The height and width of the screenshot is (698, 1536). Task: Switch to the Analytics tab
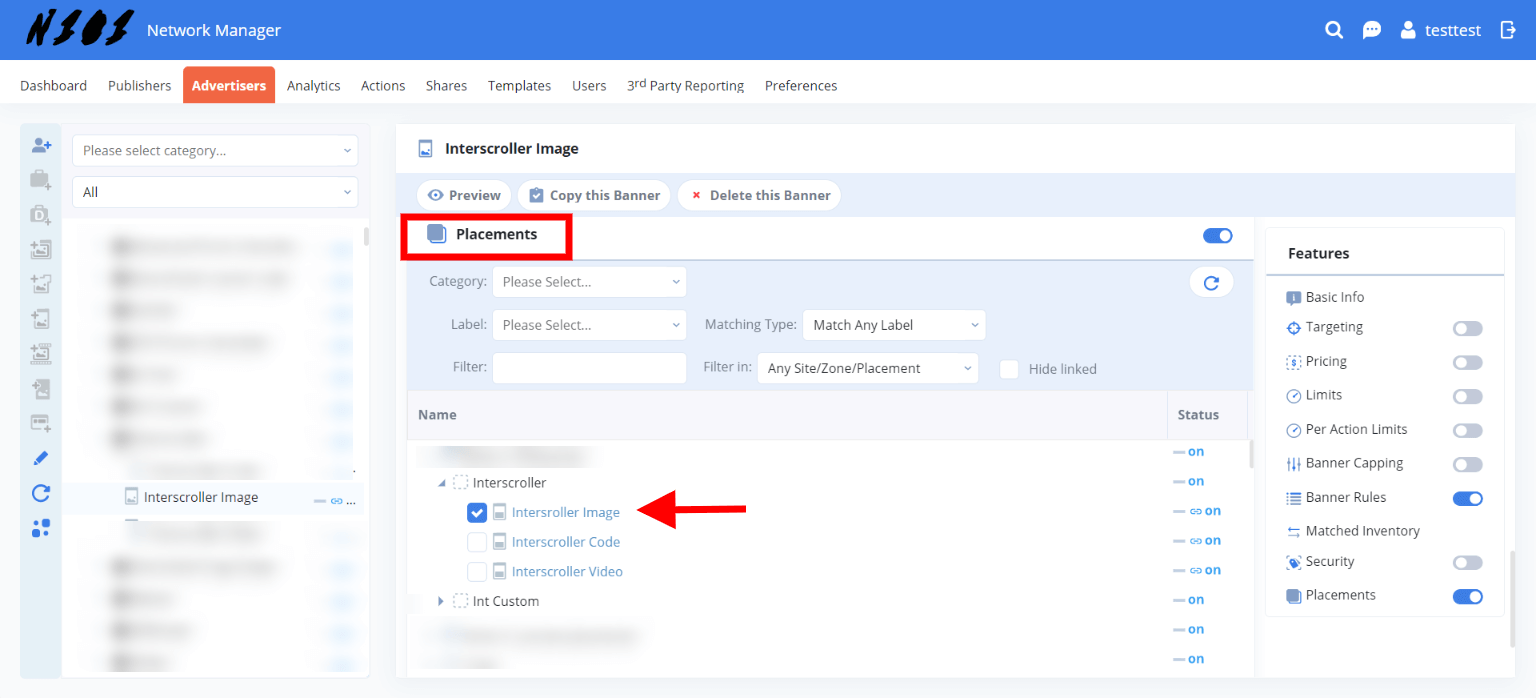click(x=313, y=86)
